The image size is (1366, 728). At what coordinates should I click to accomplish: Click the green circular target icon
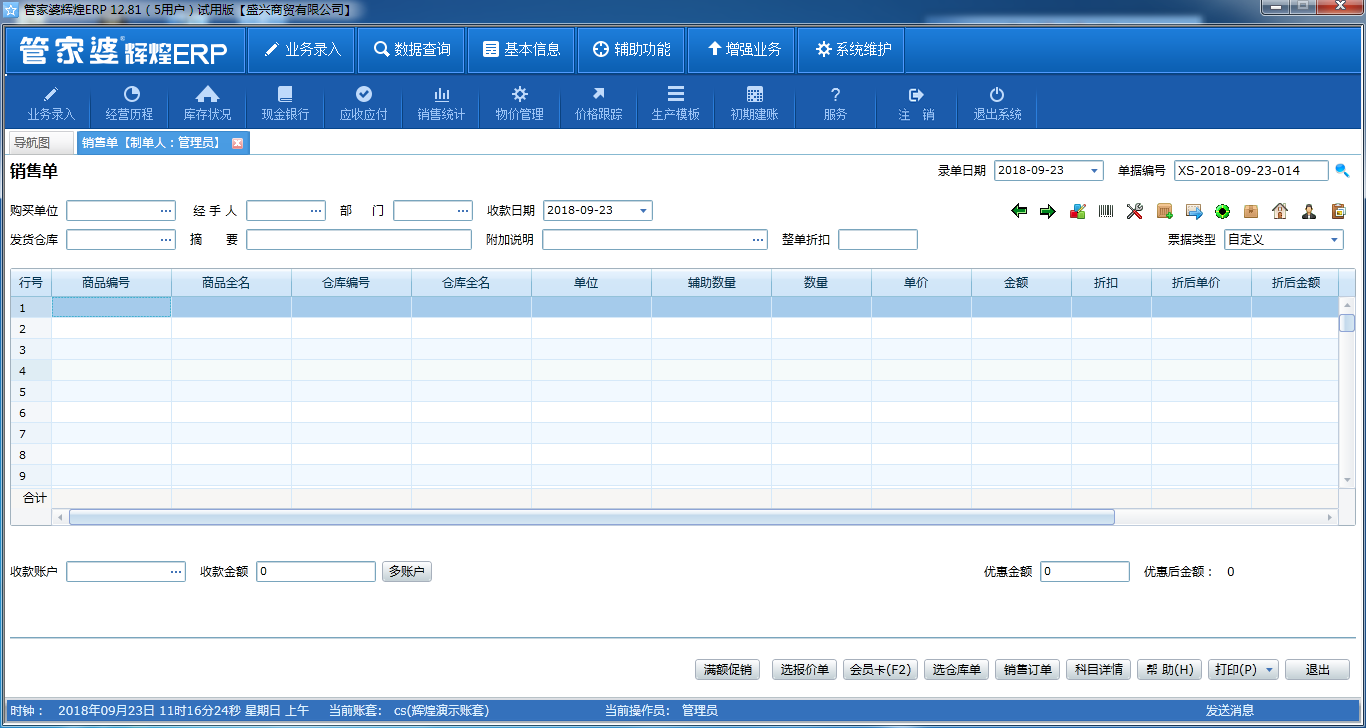1222,211
